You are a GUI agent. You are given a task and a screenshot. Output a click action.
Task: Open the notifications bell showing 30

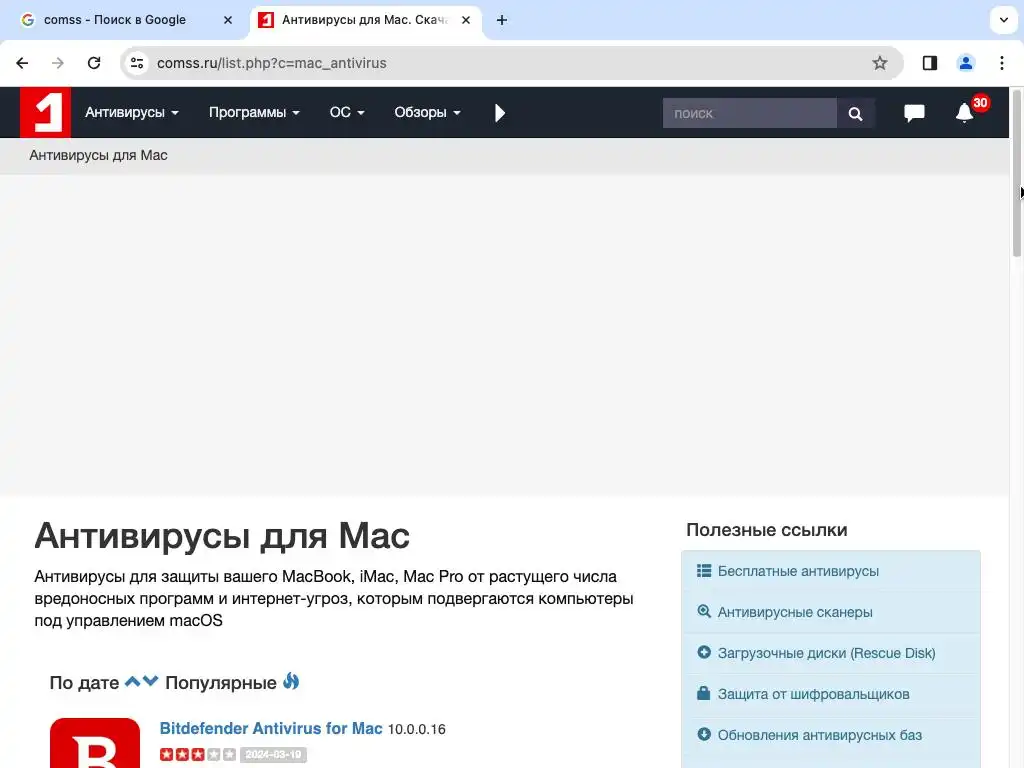click(x=965, y=112)
